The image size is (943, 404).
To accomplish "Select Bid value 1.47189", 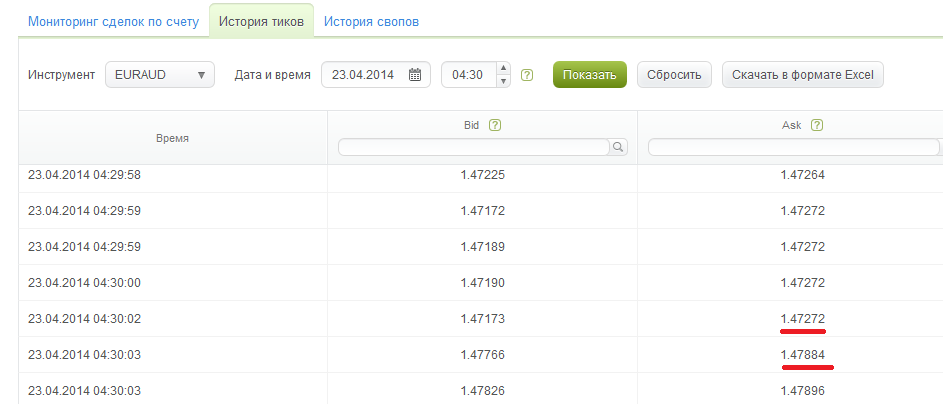I will (x=482, y=247).
